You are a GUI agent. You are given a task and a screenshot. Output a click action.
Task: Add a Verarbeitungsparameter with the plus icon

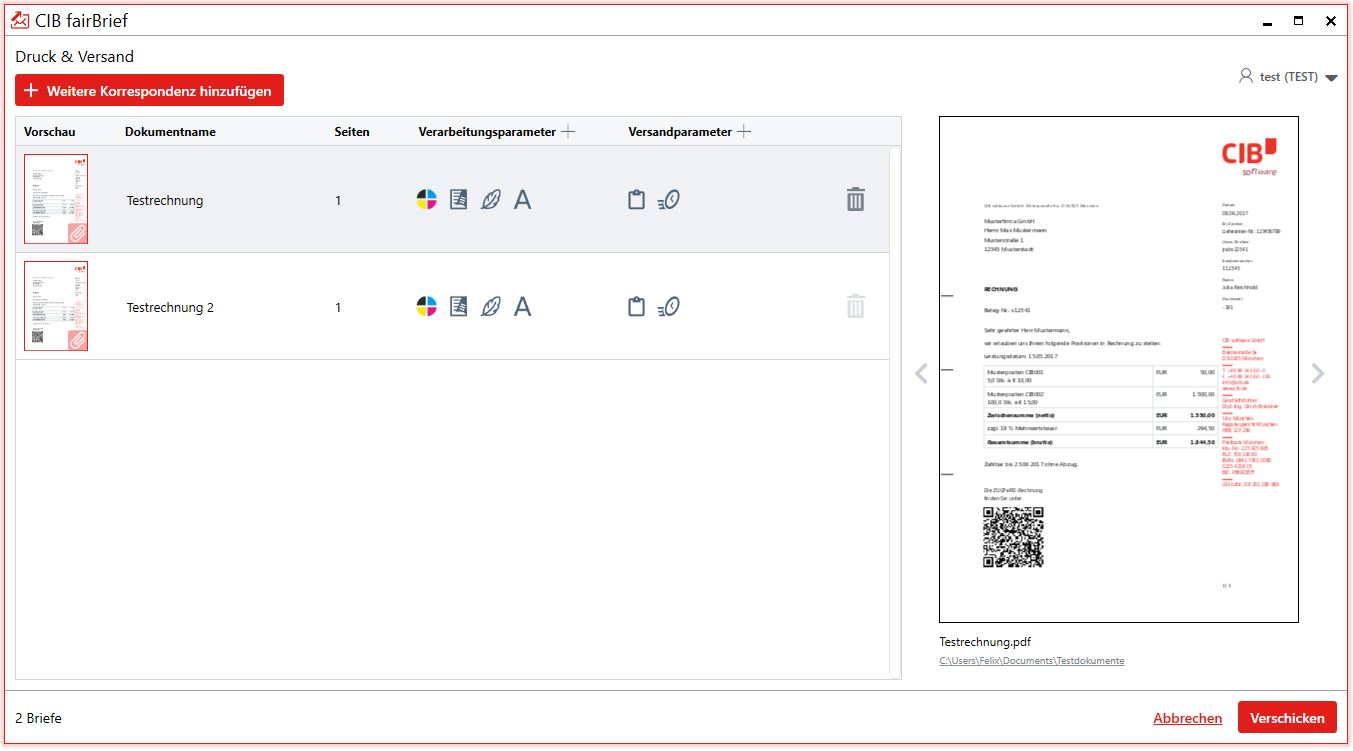[x=568, y=131]
